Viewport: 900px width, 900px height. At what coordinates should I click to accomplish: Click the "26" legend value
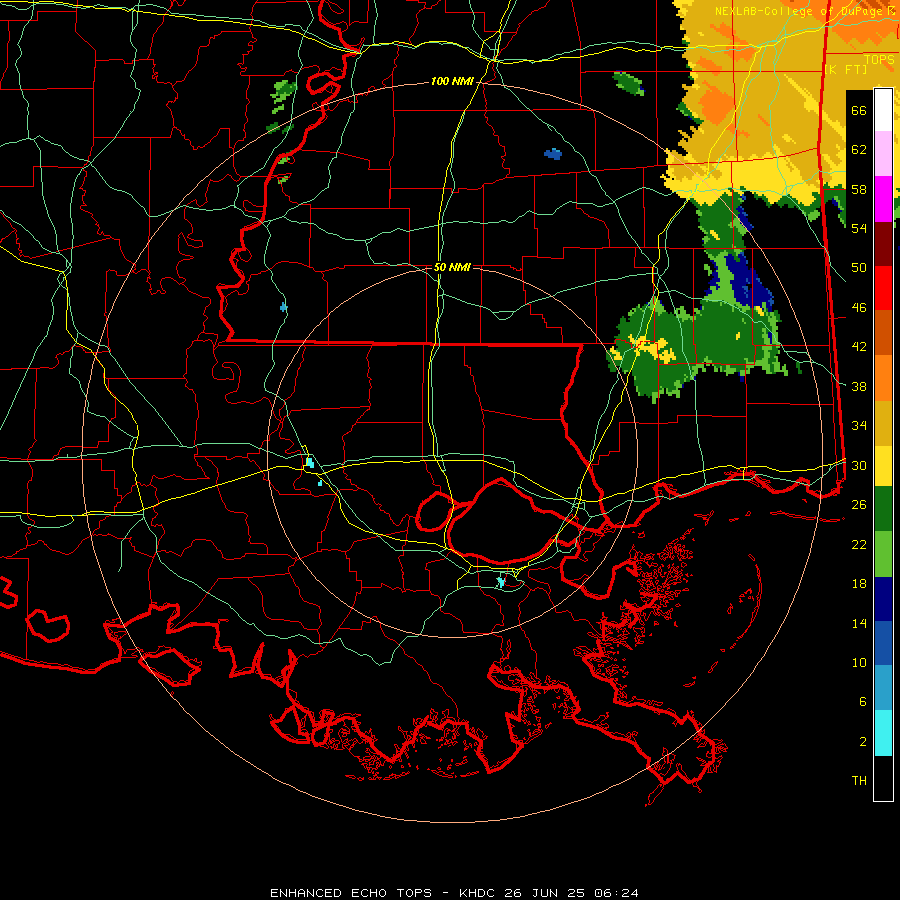click(x=859, y=505)
